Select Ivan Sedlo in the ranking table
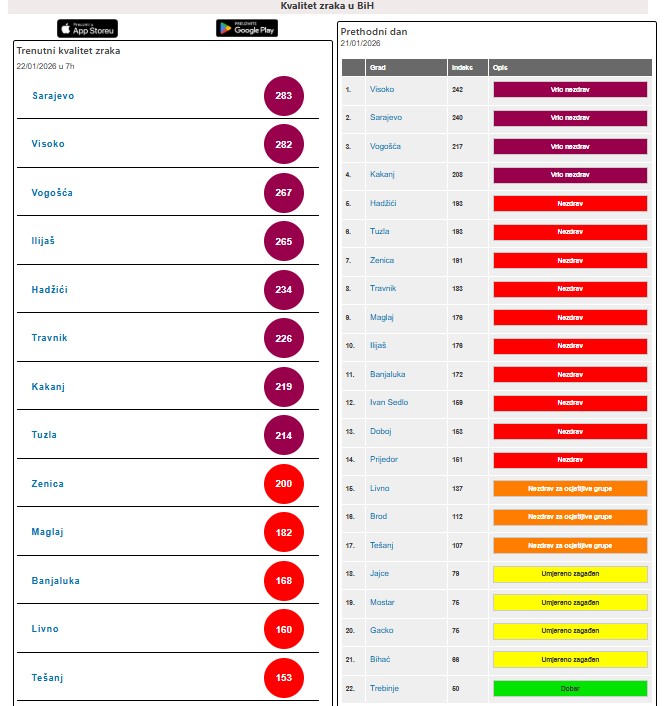This screenshot has height=706, width=666. (x=389, y=402)
